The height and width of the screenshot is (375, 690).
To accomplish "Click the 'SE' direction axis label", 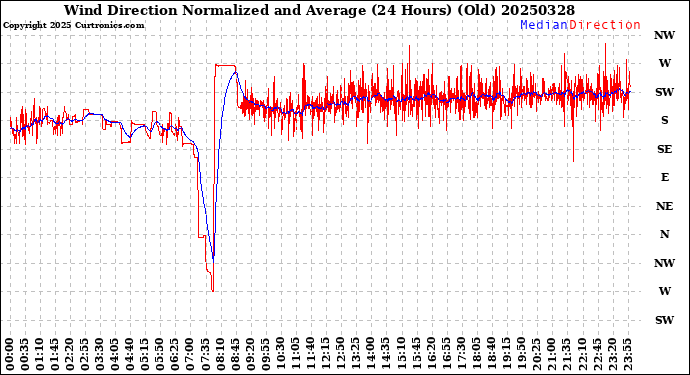I will pyautogui.click(x=664, y=149).
